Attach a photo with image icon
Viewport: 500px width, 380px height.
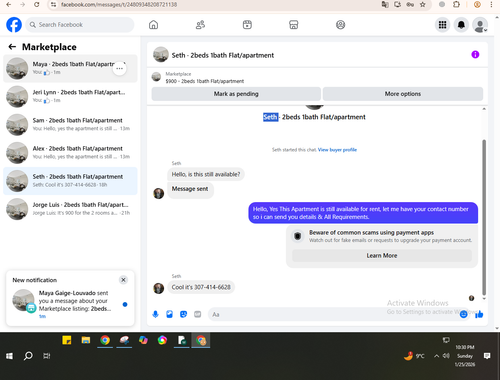click(x=169, y=314)
